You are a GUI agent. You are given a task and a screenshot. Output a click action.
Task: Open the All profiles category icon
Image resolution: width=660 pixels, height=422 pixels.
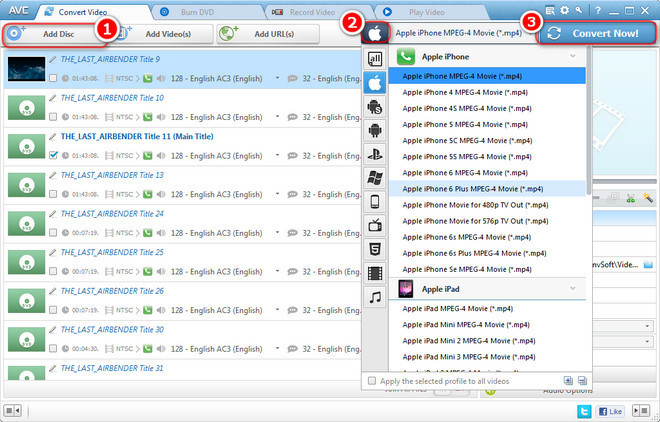tap(375, 58)
